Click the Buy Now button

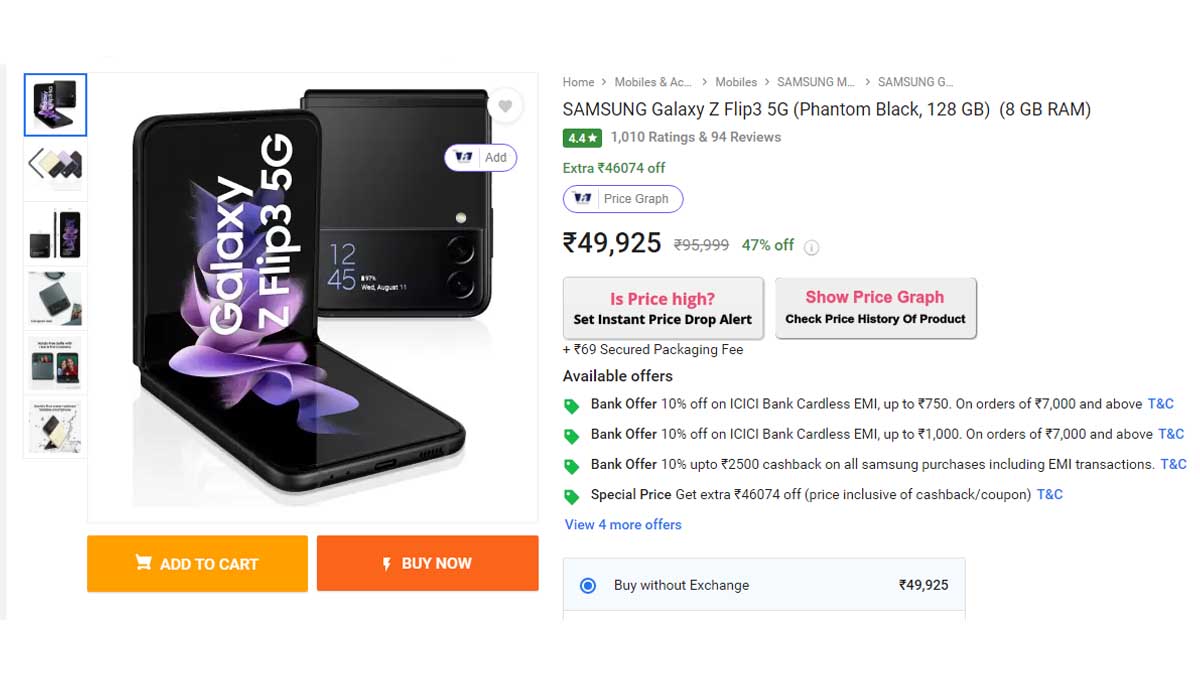click(427, 563)
